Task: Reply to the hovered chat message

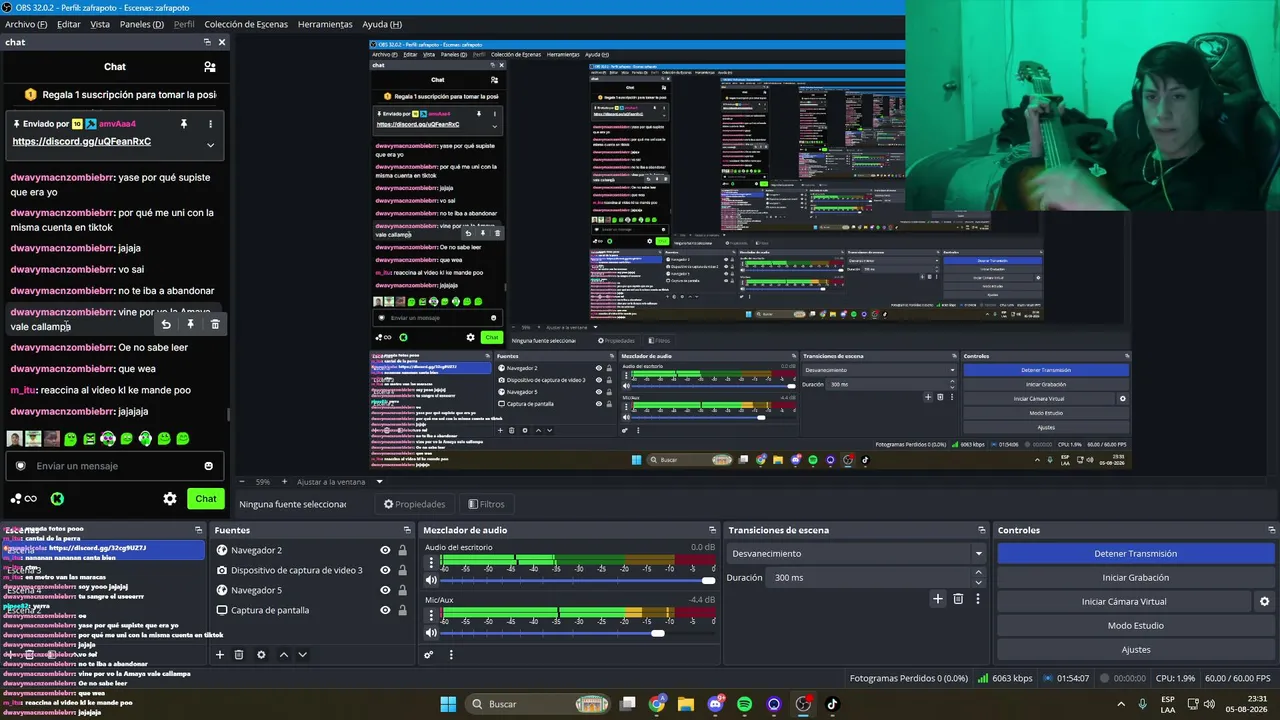Action: click(x=166, y=324)
